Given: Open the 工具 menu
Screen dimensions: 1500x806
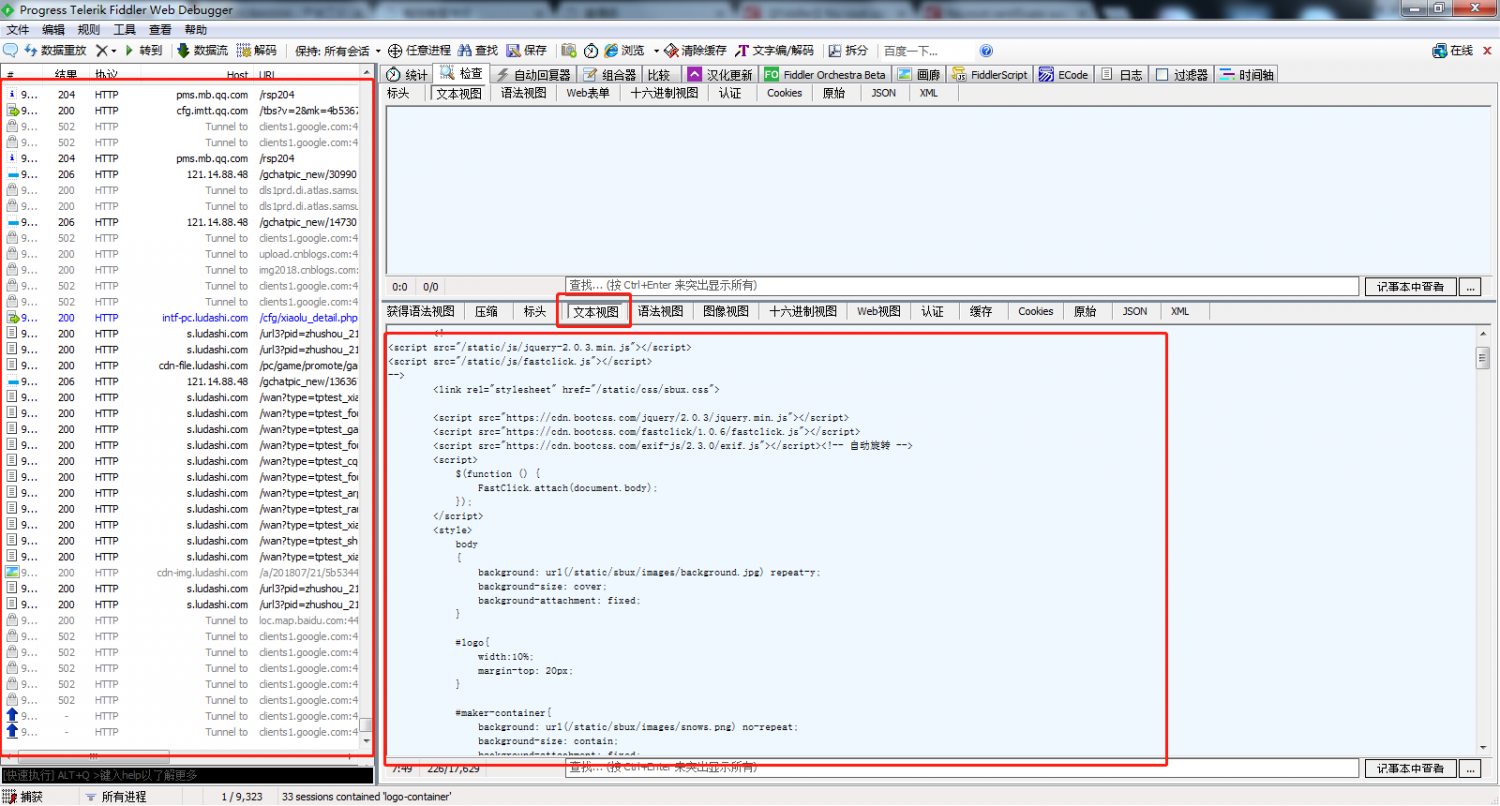Looking at the screenshot, I should pos(124,30).
